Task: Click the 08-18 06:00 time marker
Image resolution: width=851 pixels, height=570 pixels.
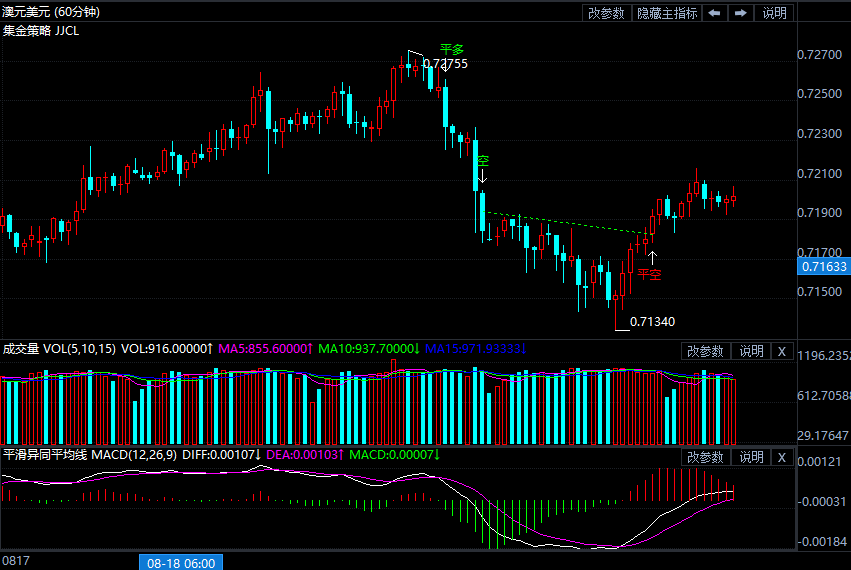Action: 181,563
